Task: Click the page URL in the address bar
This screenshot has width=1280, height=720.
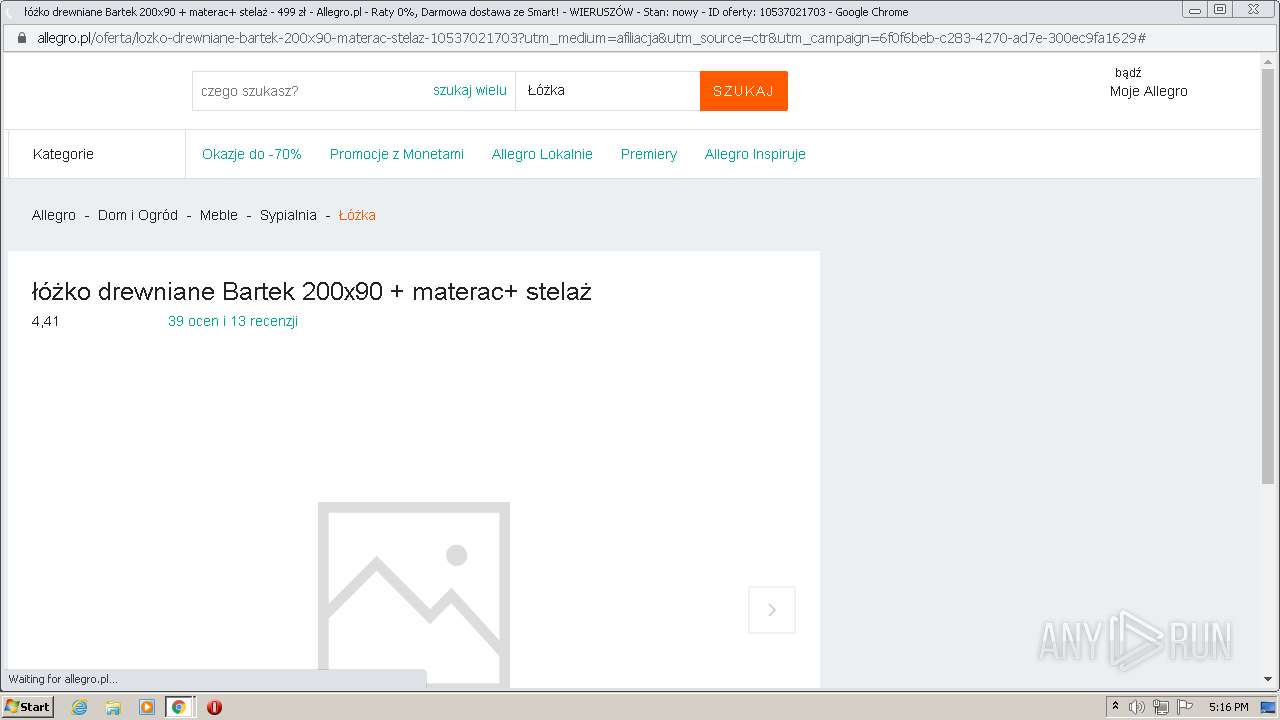Action: coord(591,38)
